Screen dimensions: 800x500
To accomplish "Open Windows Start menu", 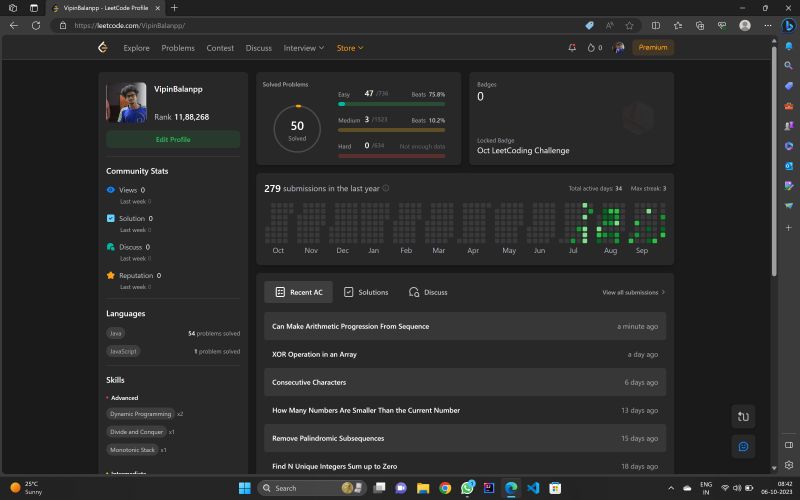I will pyautogui.click(x=245, y=488).
